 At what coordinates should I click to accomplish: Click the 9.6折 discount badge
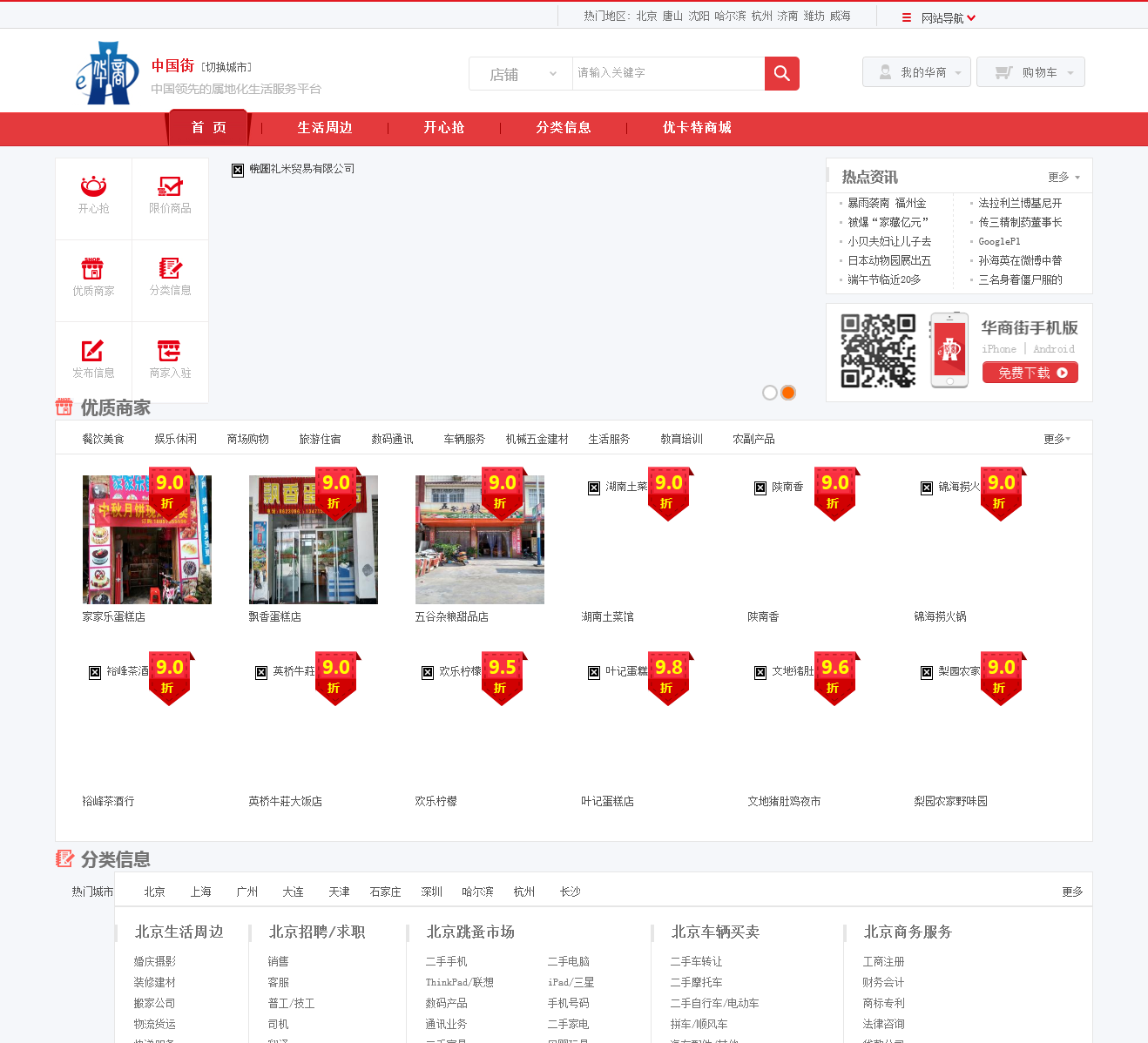tap(835, 678)
